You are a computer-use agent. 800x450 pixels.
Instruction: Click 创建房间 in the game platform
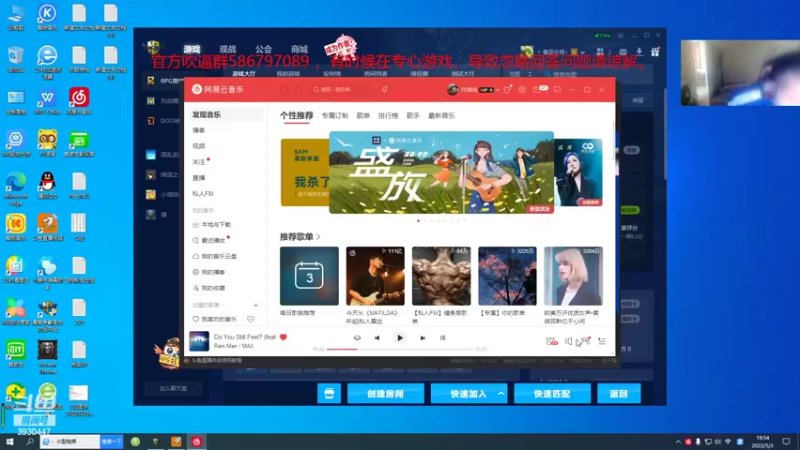385,394
